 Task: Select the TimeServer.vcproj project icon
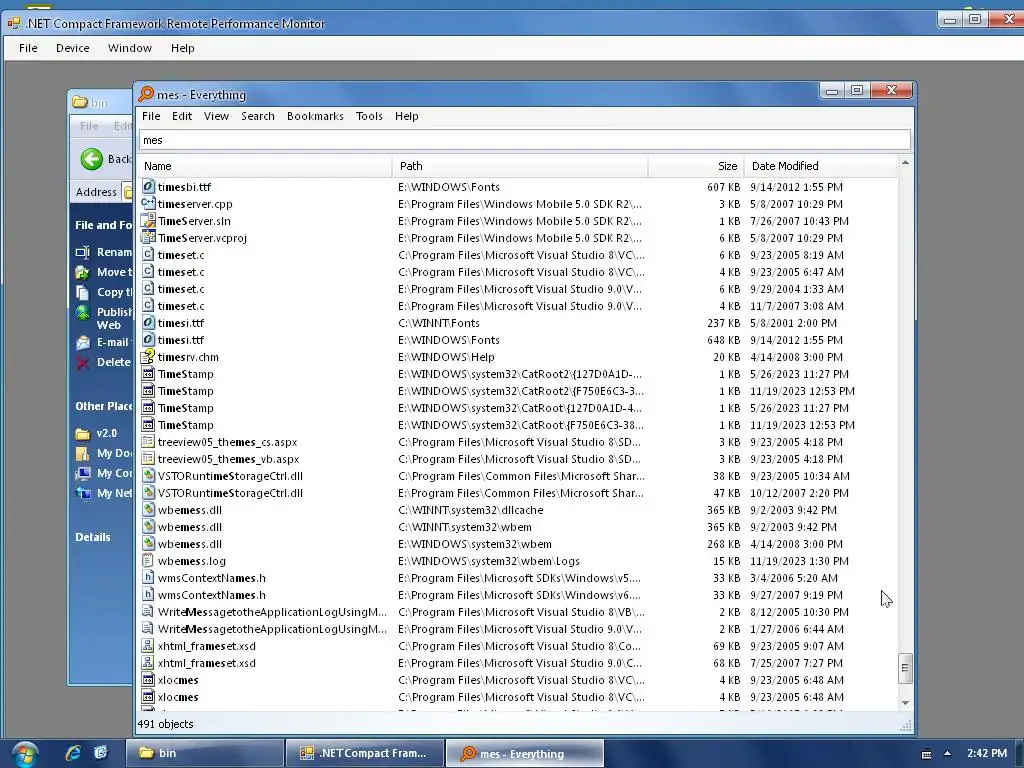click(x=148, y=238)
